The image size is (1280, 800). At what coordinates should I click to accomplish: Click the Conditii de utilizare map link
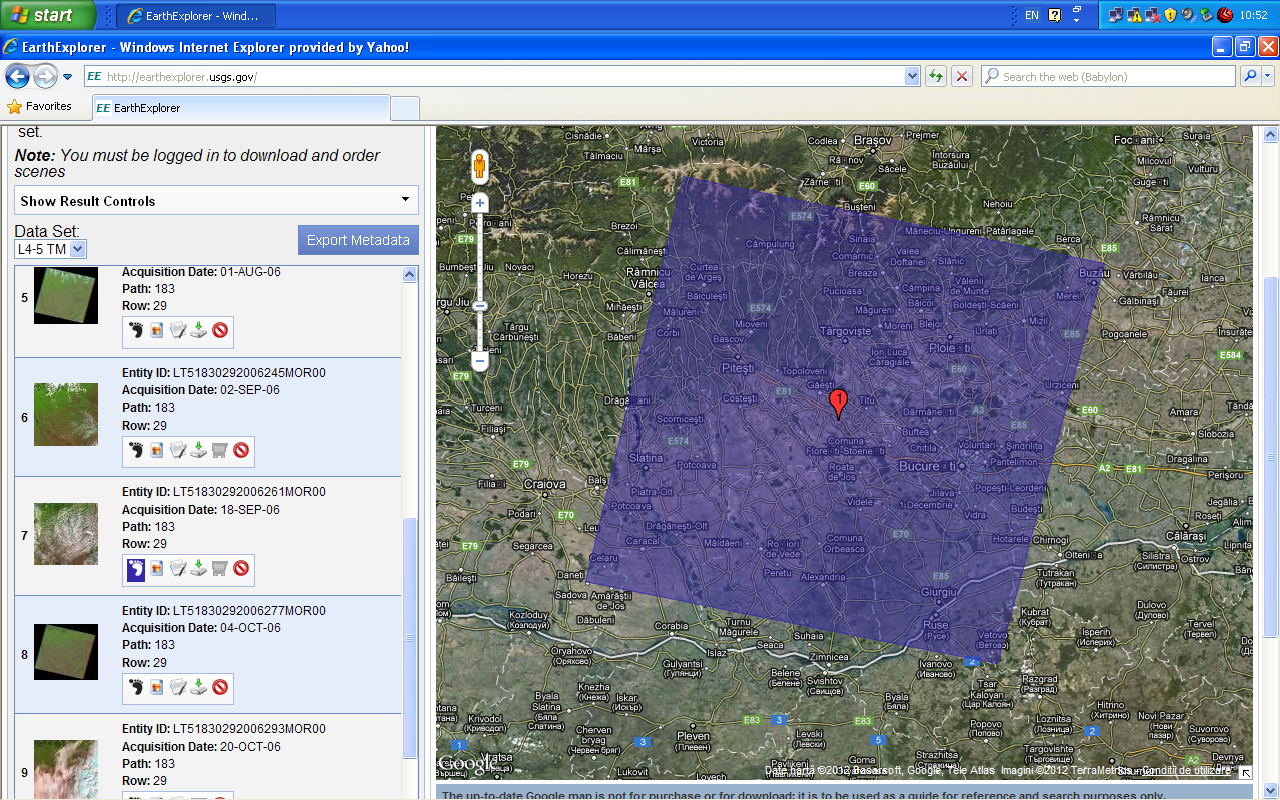click(1187, 770)
